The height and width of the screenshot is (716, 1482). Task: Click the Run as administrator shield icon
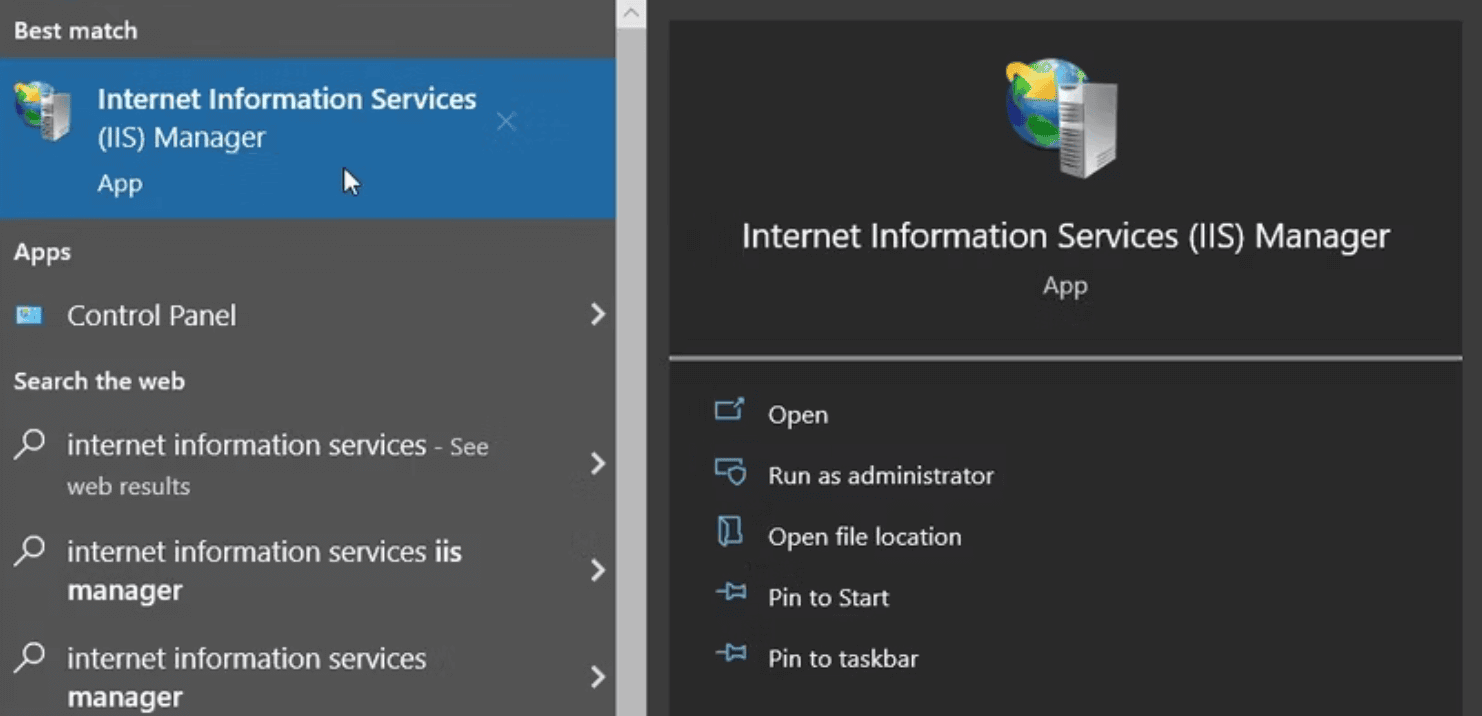[730, 472]
